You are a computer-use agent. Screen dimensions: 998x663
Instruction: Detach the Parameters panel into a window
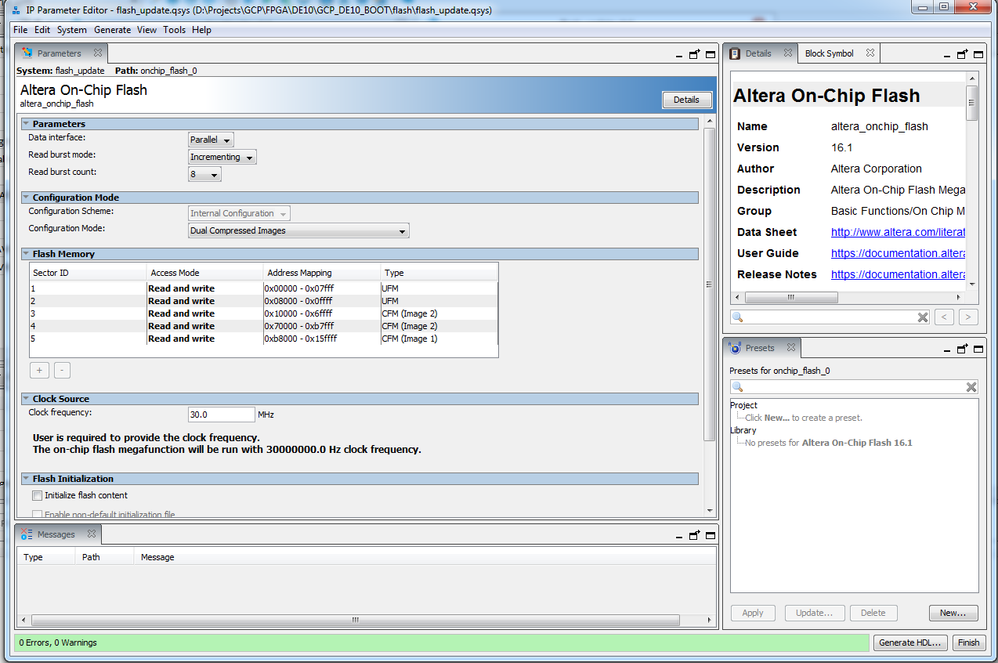pos(694,55)
